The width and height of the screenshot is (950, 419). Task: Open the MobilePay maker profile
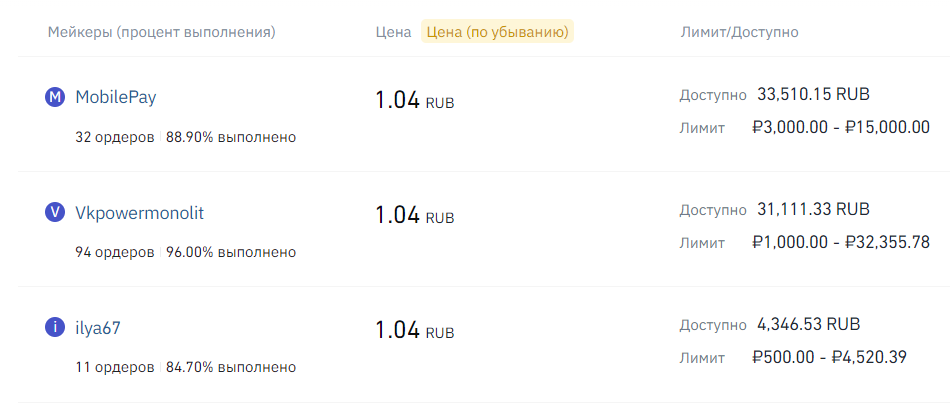point(116,97)
